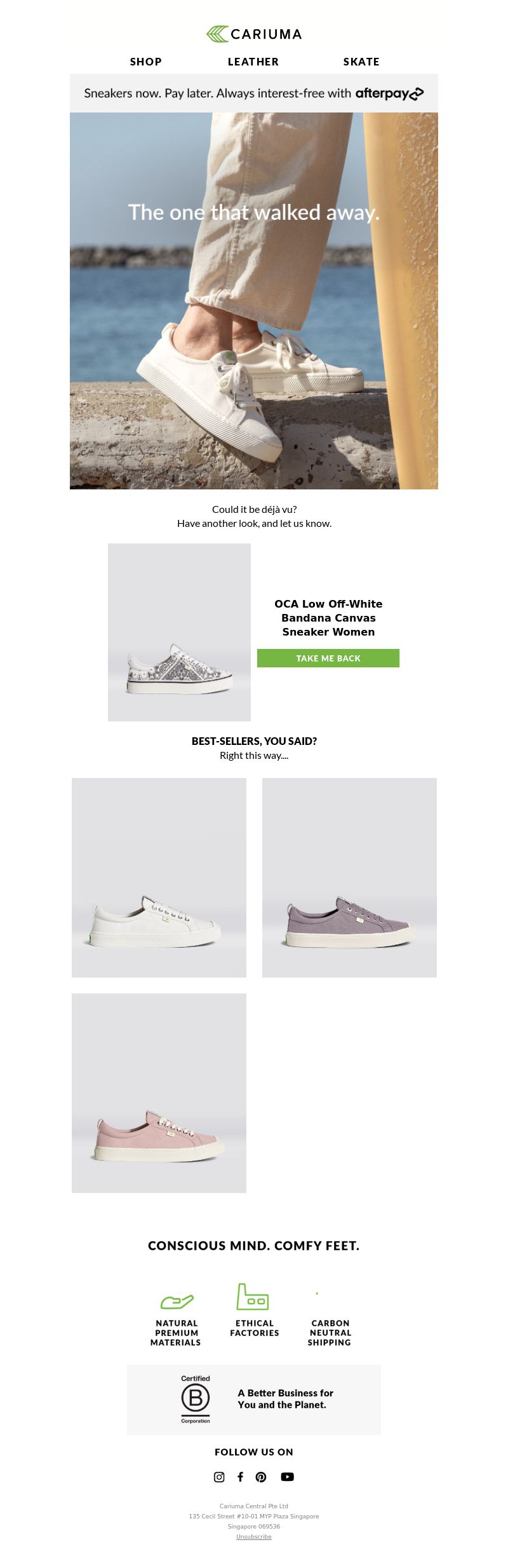The width and height of the screenshot is (508, 1568).
Task: Open the OCA Low Bandana sneaker title
Action: [328, 618]
